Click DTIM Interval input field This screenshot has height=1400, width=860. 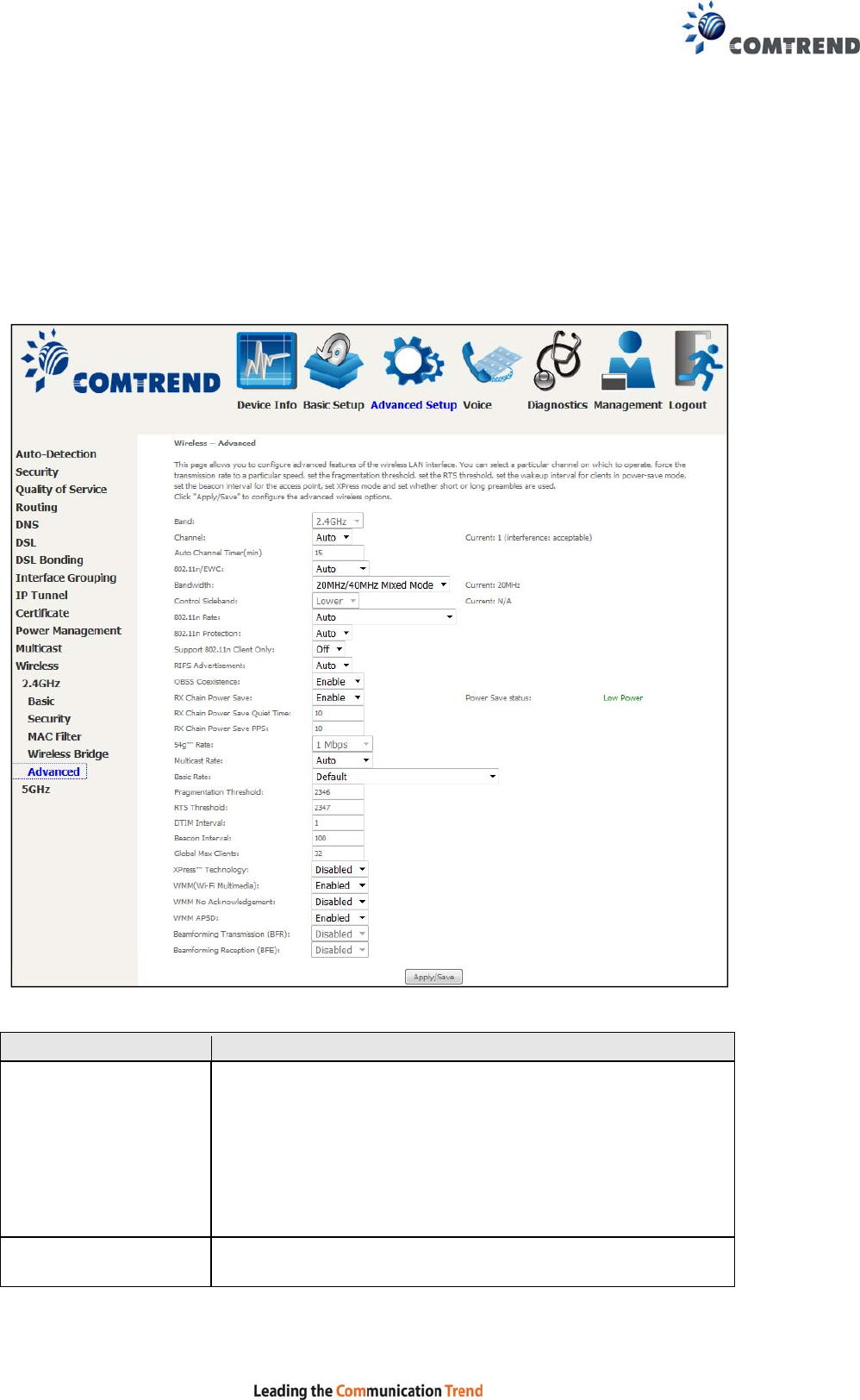(x=338, y=823)
